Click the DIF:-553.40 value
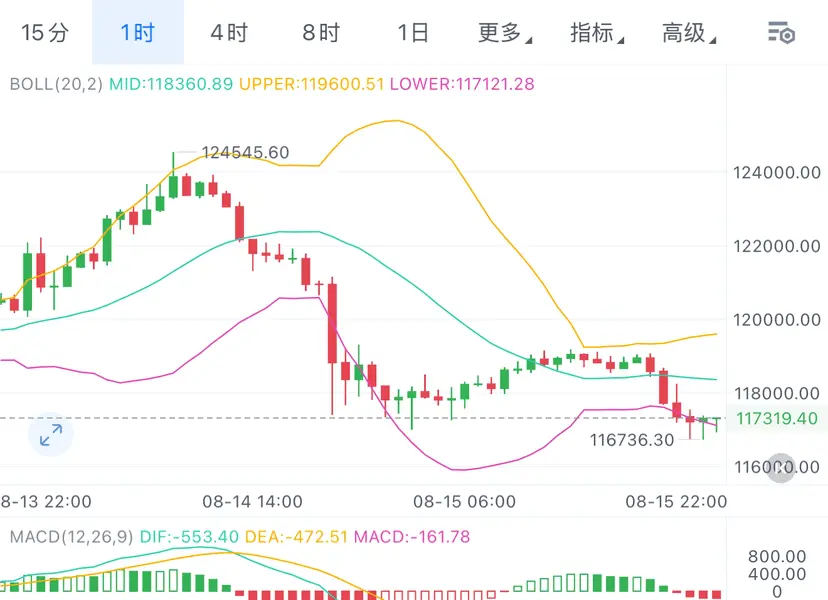The width and height of the screenshot is (828, 600). 189,537
